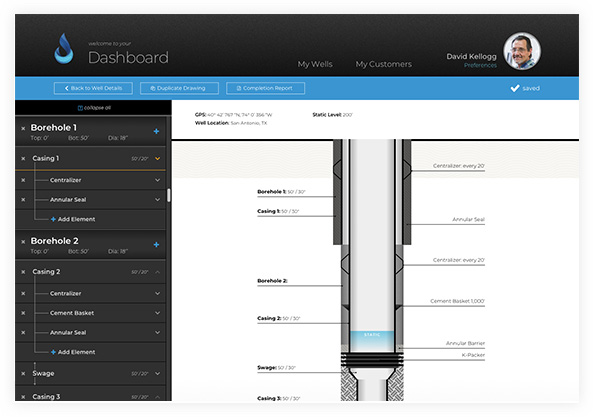Click Duplicate Drawing button
This screenshot has width=593, height=417.
pos(179,88)
